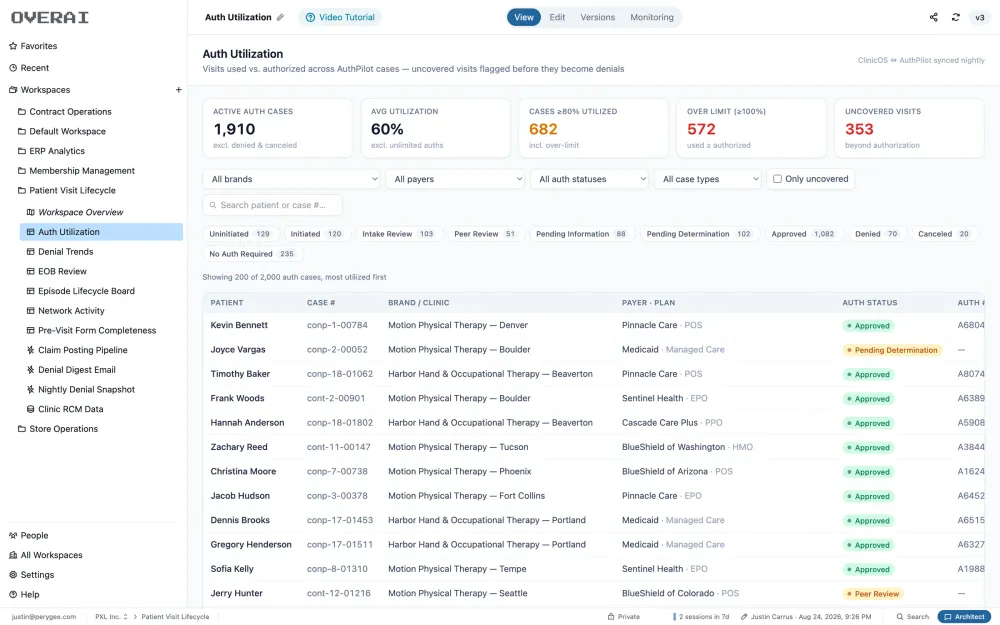Viewport: 1000px width, 625px height.
Task: Open All Workspaces
Action: point(45,555)
